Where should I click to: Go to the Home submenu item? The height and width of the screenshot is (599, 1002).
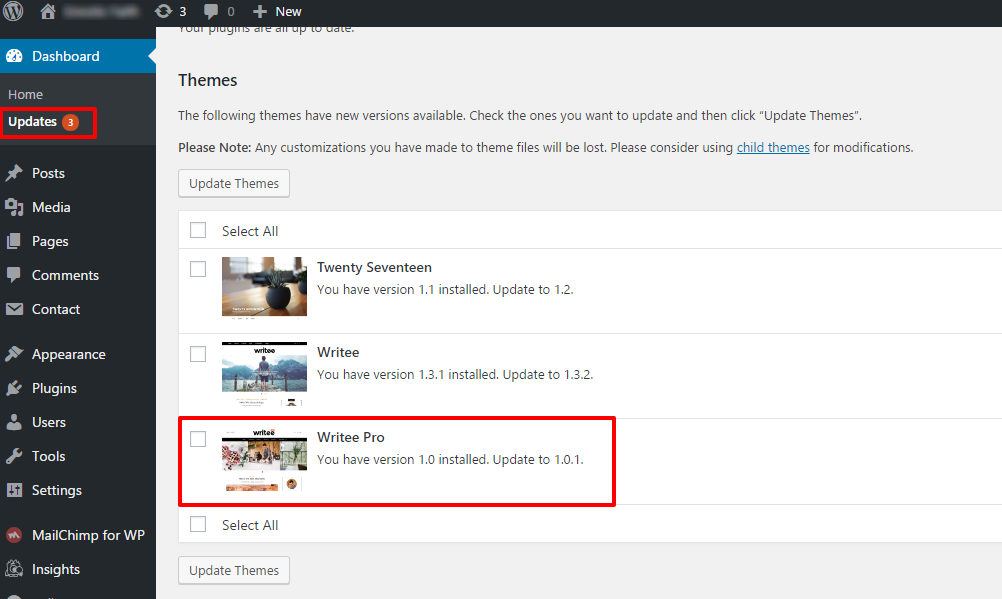(26, 95)
